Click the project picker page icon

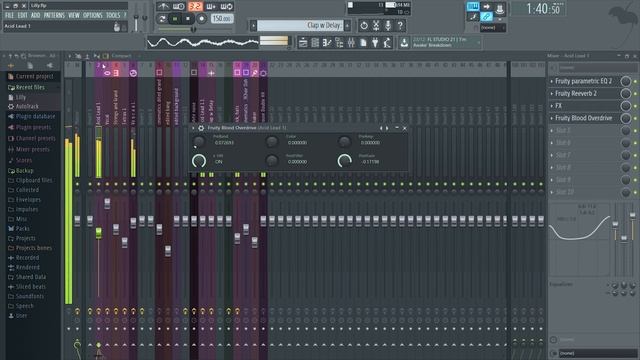pos(363,42)
